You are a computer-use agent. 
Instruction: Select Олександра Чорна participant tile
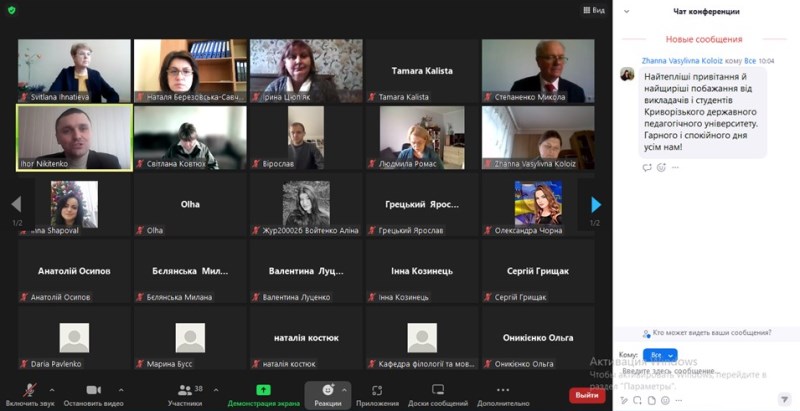pos(538,204)
